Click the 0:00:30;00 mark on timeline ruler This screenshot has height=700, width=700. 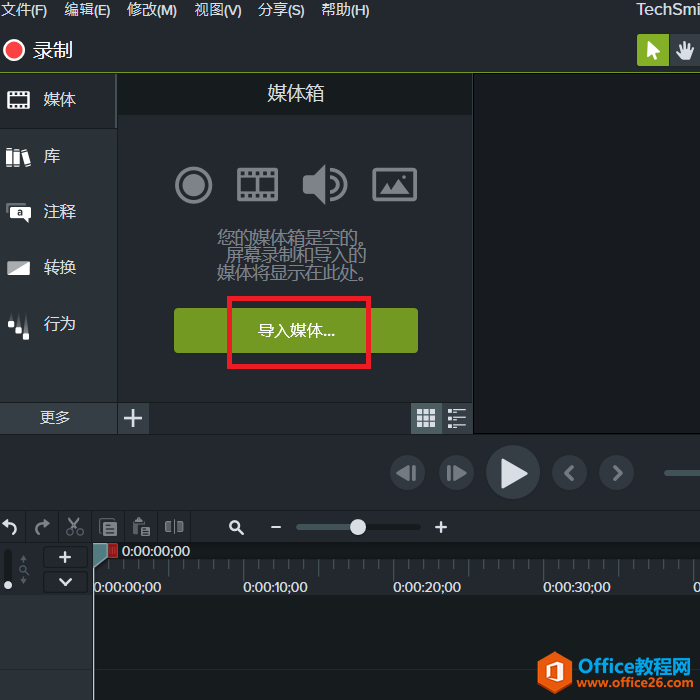pos(577,587)
